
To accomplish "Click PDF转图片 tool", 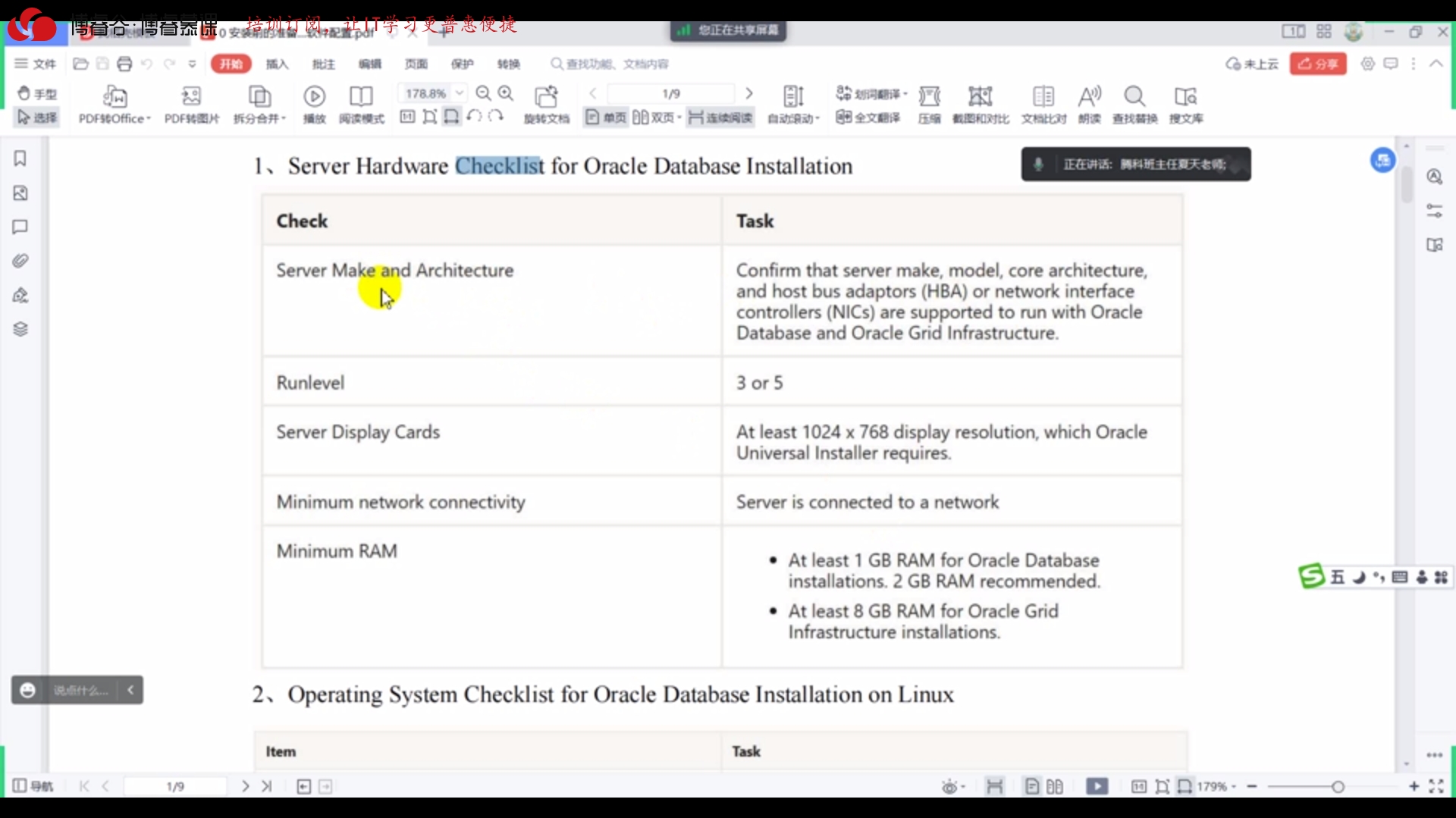I will point(192,105).
